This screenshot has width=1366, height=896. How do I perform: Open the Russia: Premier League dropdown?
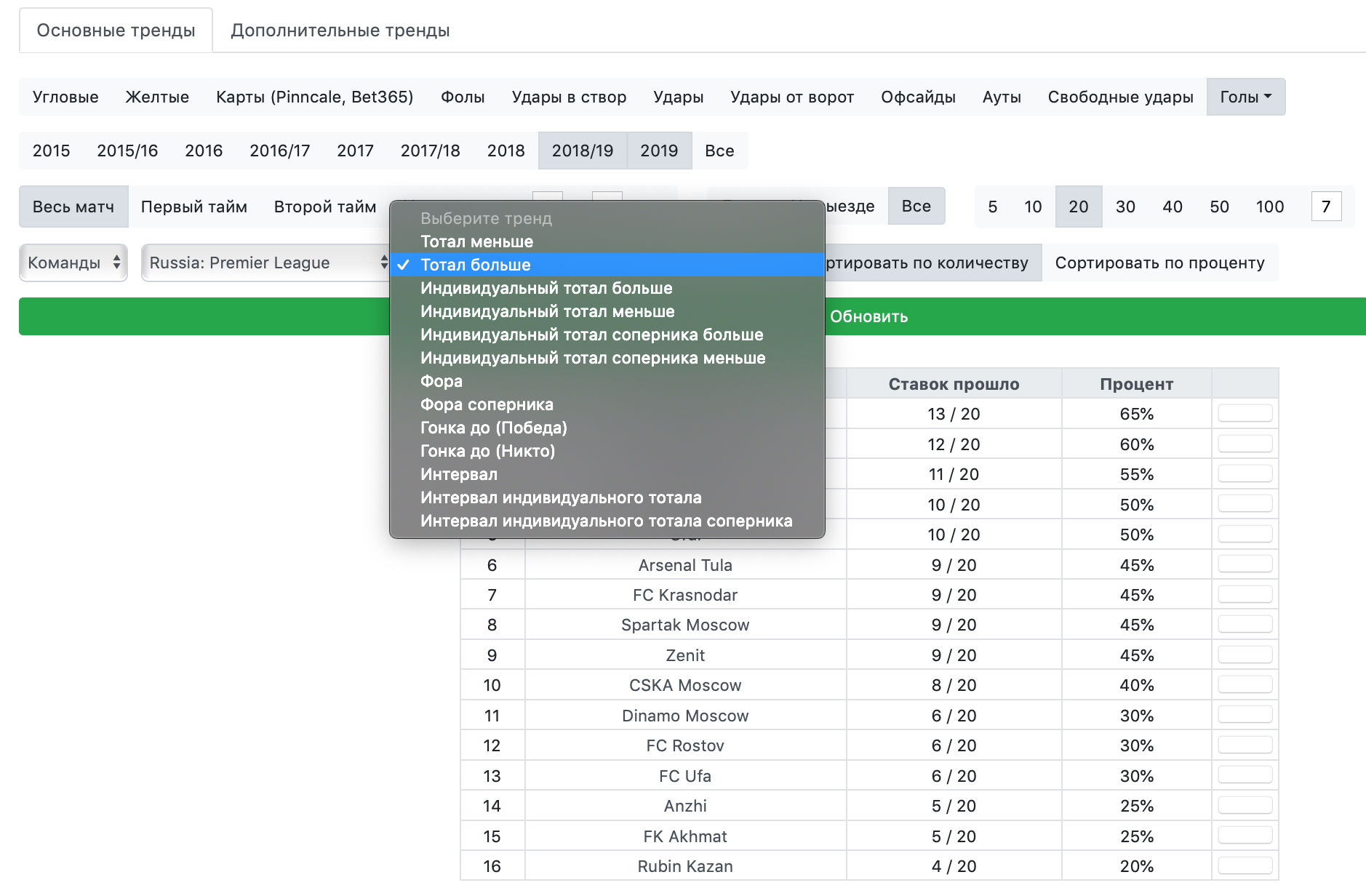(x=266, y=263)
